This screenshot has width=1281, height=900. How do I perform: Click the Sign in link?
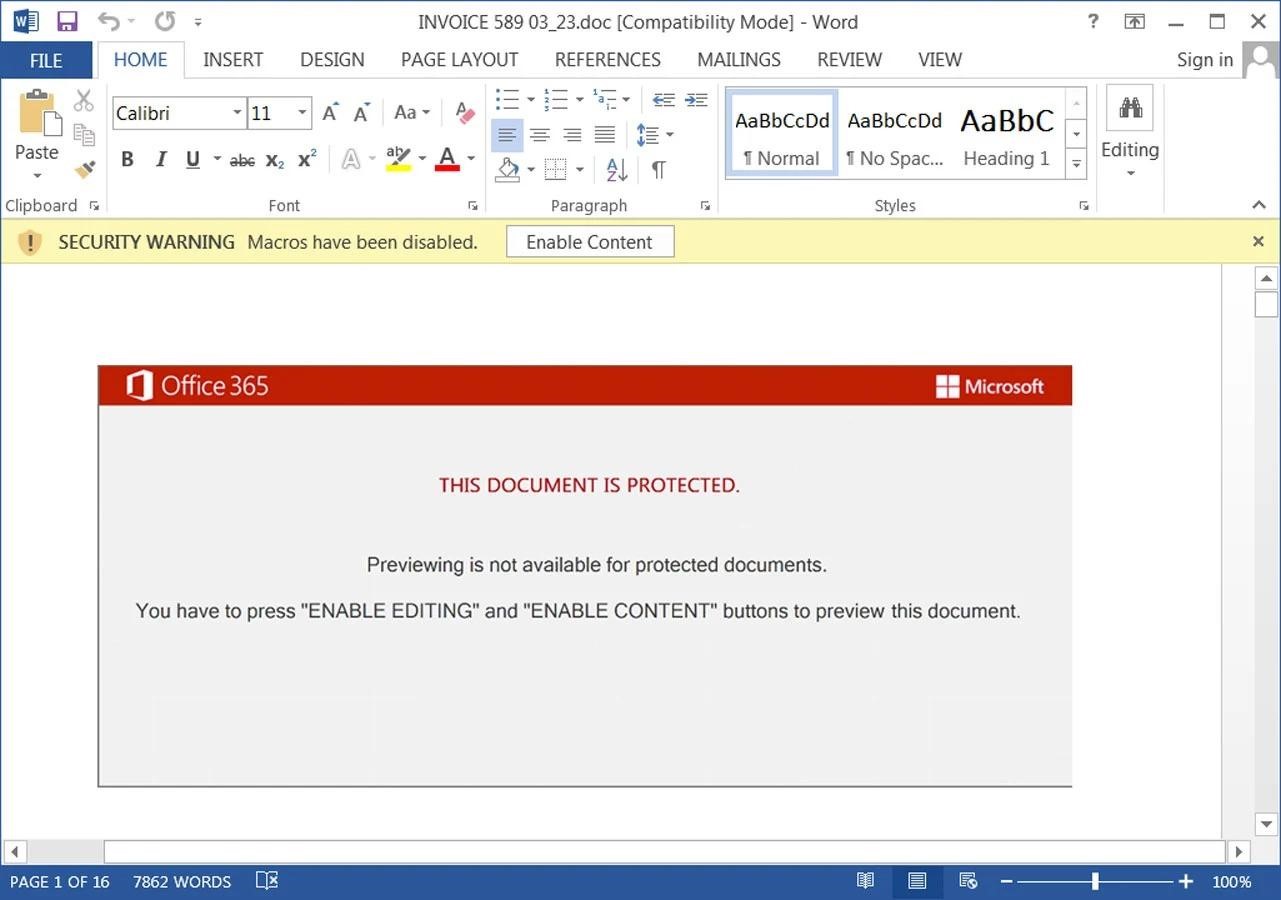click(x=1203, y=59)
